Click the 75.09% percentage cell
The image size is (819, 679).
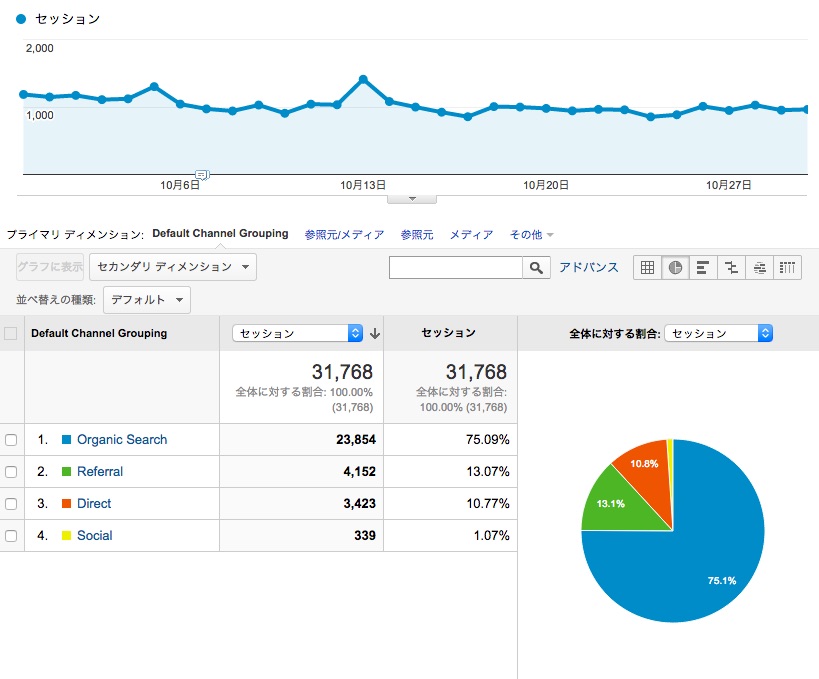(x=487, y=440)
